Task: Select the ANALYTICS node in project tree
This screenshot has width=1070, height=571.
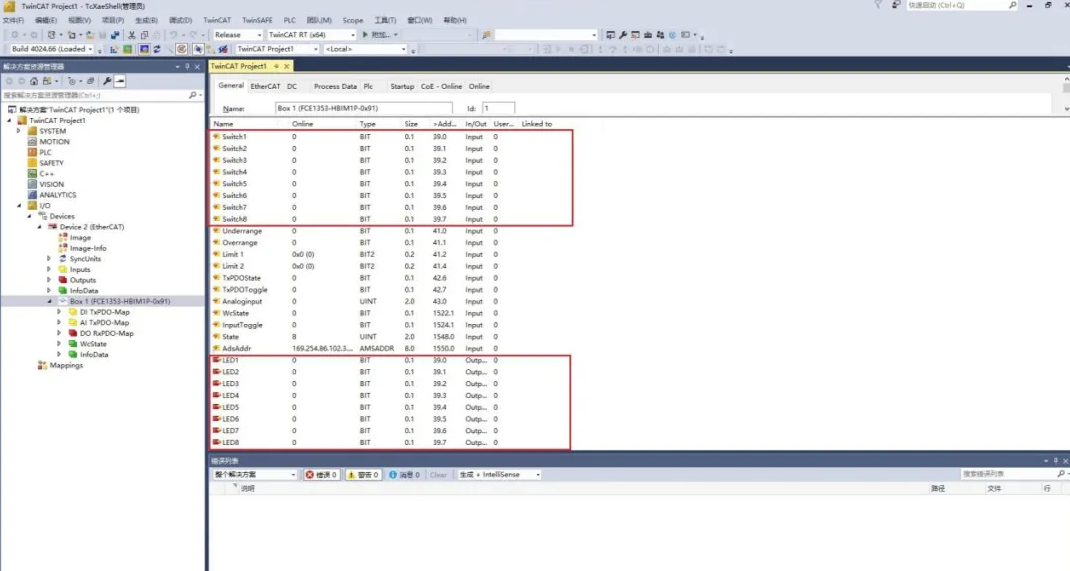Action: (x=57, y=195)
